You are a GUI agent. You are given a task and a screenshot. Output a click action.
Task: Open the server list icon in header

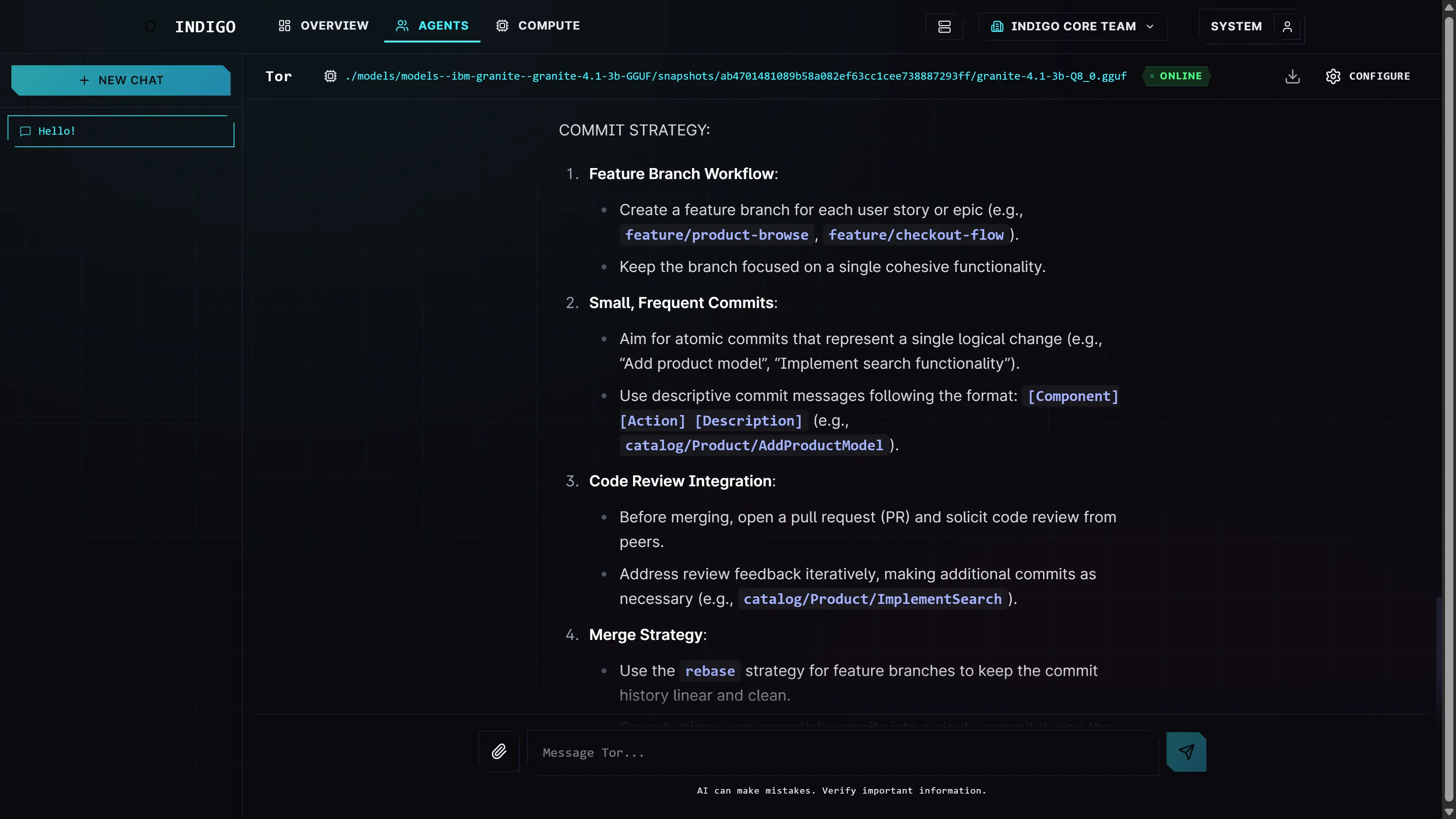[x=944, y=27]
